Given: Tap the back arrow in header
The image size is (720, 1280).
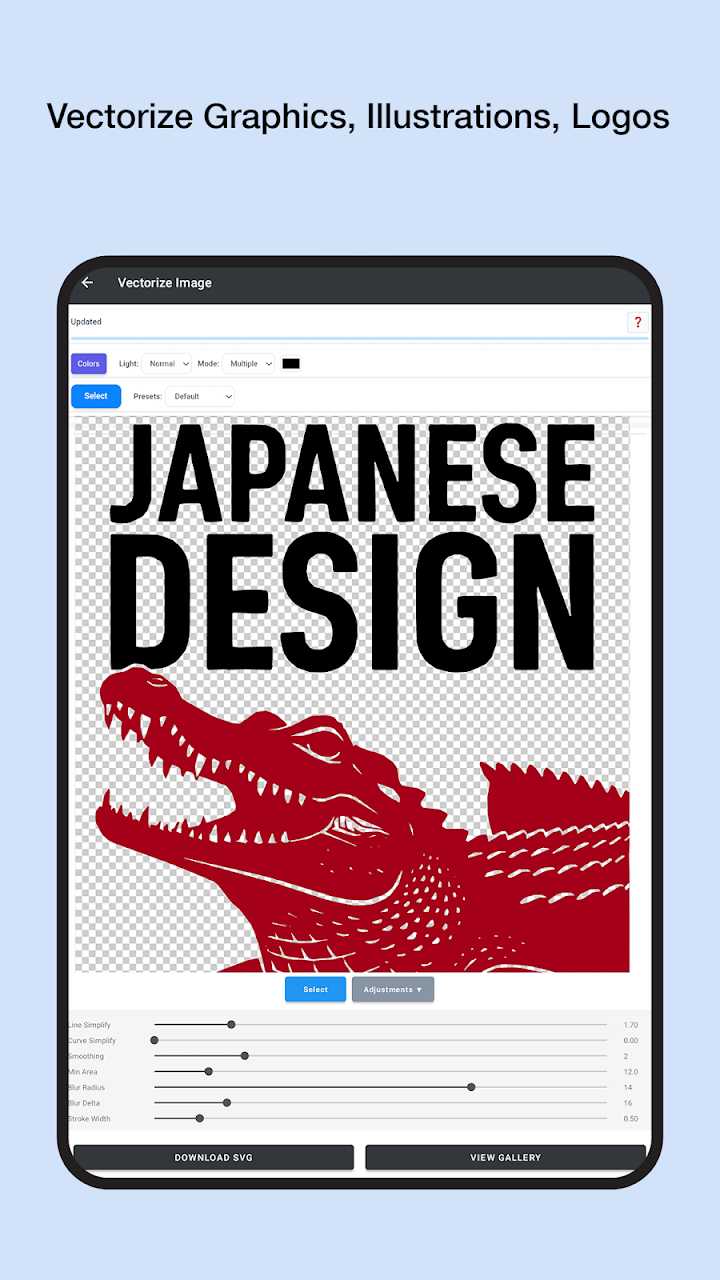Looking at the screenshot, I should coord(87,283).
